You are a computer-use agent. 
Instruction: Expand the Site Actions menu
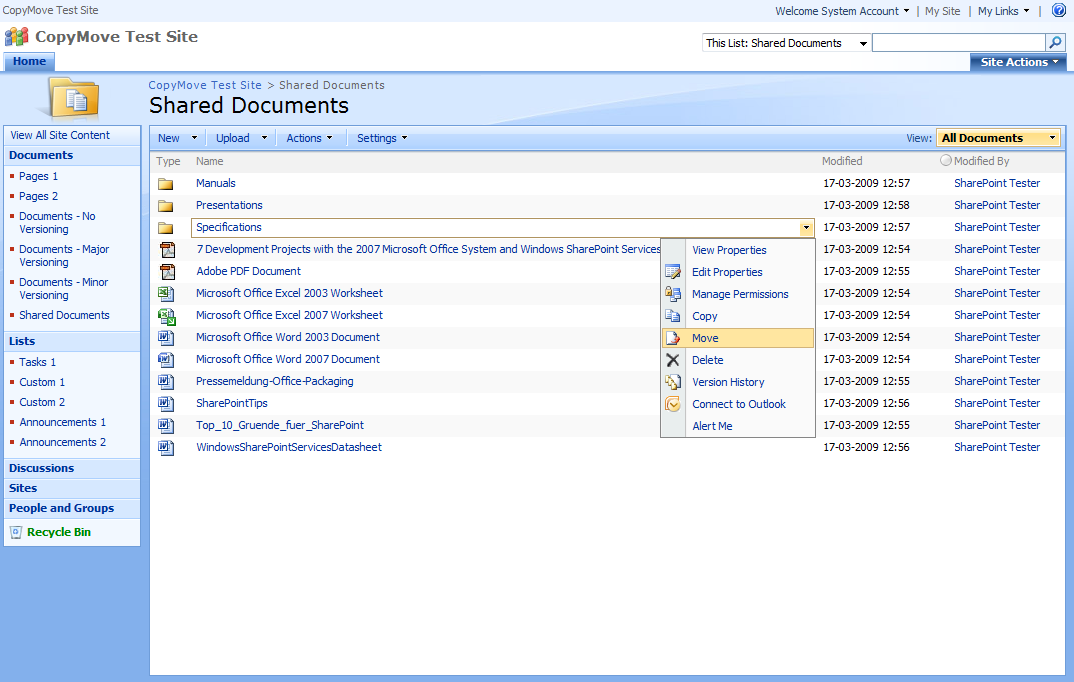pyautogui.click(x=1019, y=62)
